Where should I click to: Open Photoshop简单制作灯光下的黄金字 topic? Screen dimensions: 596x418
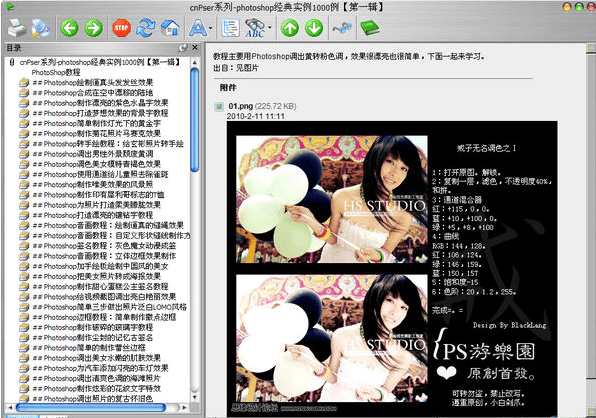[97, 124]
